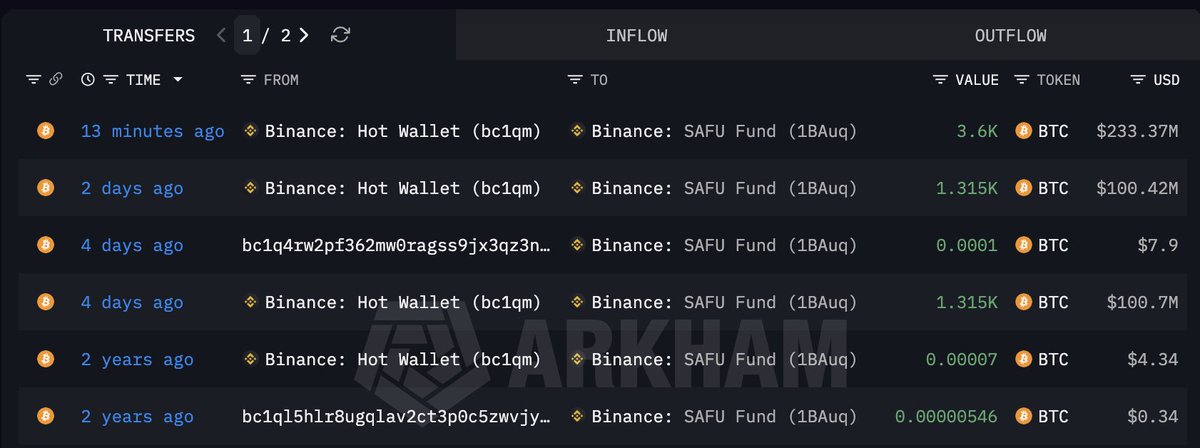Screen dimensions: 1200x448
Task: Click the Binance icon in the first FROM entry
Action: point(250,131)
